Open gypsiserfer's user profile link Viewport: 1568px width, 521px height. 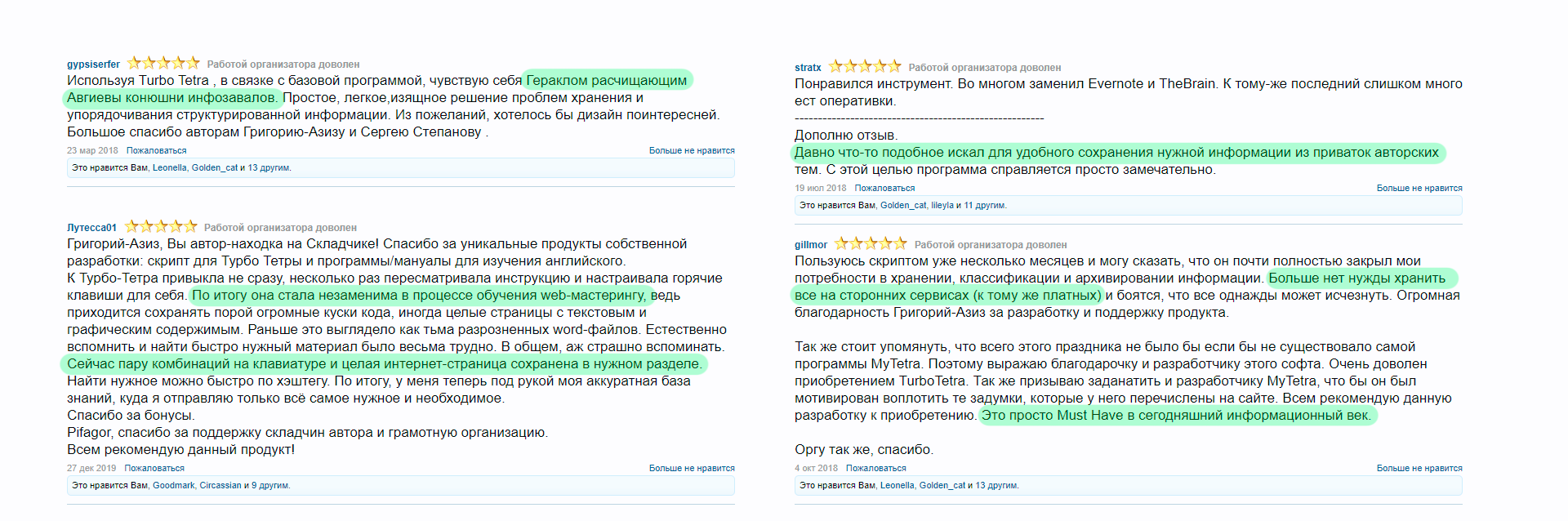tap(93, 65)
